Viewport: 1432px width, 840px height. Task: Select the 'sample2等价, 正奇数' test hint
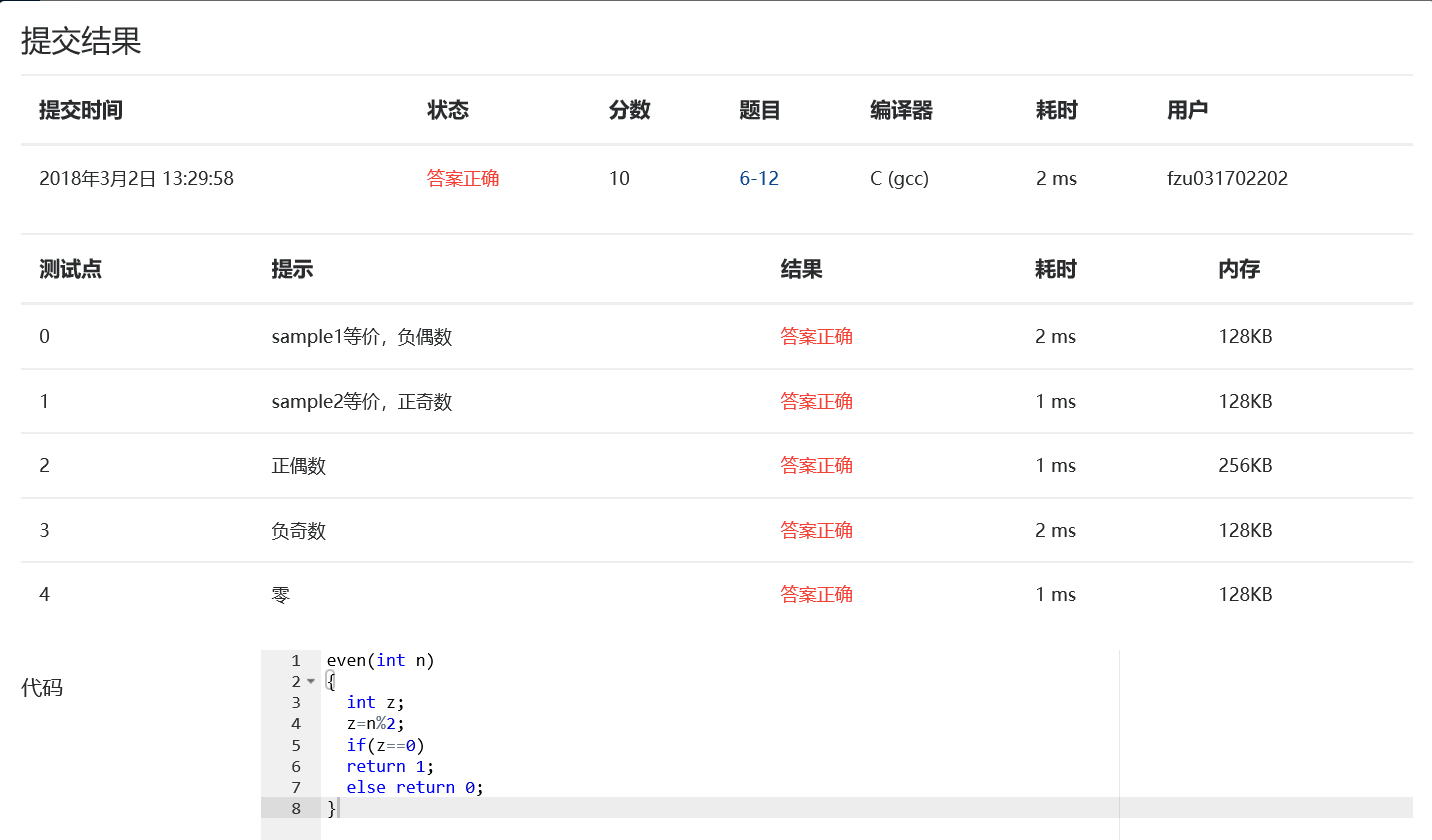click(x=362, y=402)
